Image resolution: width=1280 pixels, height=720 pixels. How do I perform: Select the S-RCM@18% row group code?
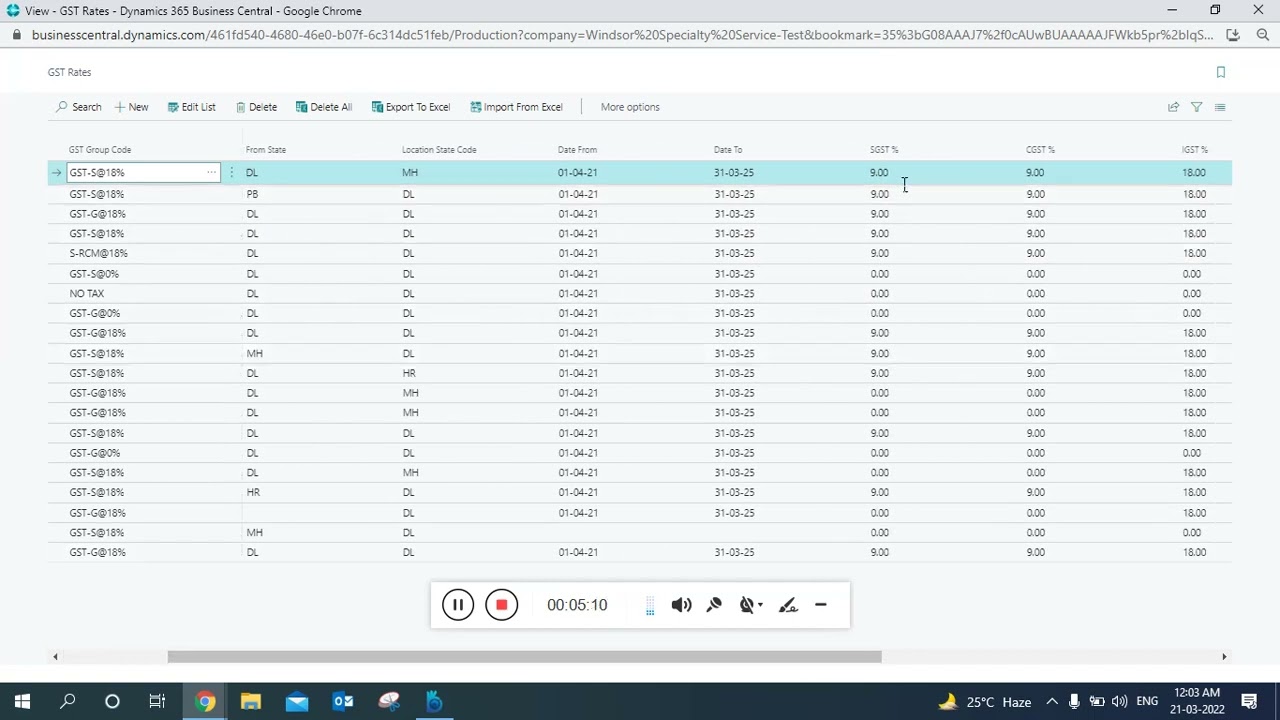click(x=98, y=254)
